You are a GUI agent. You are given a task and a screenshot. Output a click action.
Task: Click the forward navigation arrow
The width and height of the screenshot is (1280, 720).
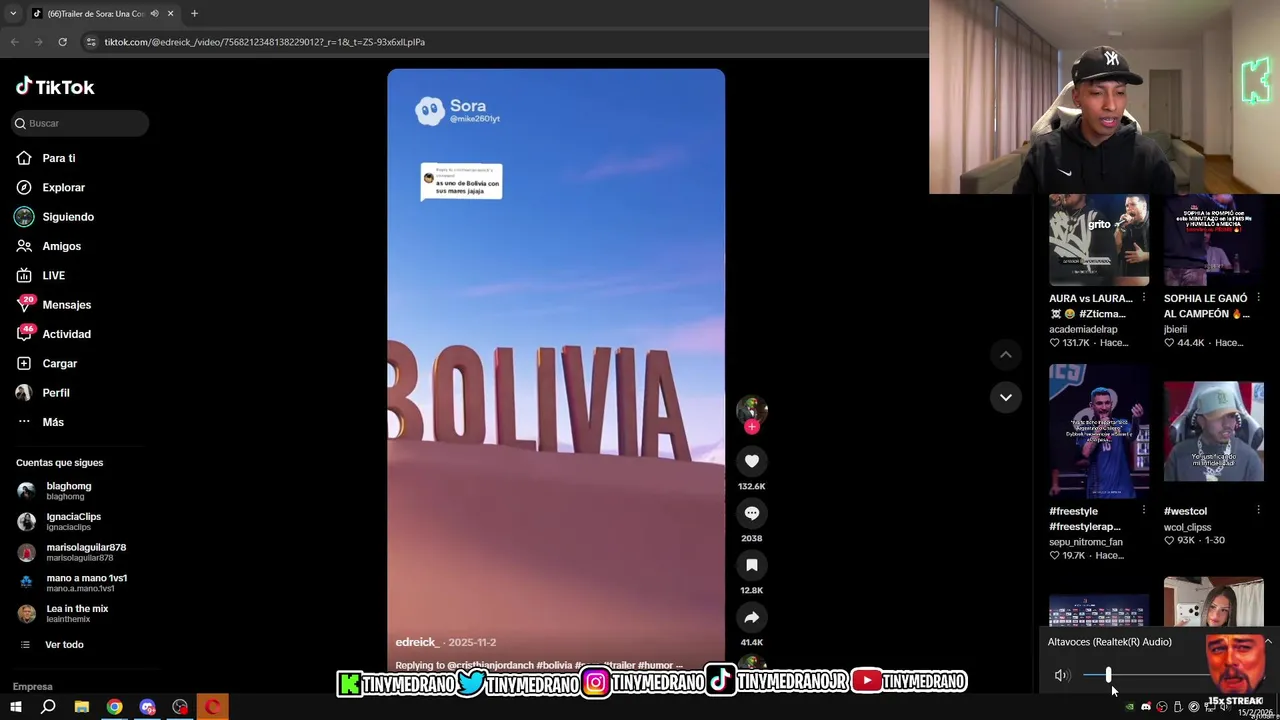(x=38, y=42)
